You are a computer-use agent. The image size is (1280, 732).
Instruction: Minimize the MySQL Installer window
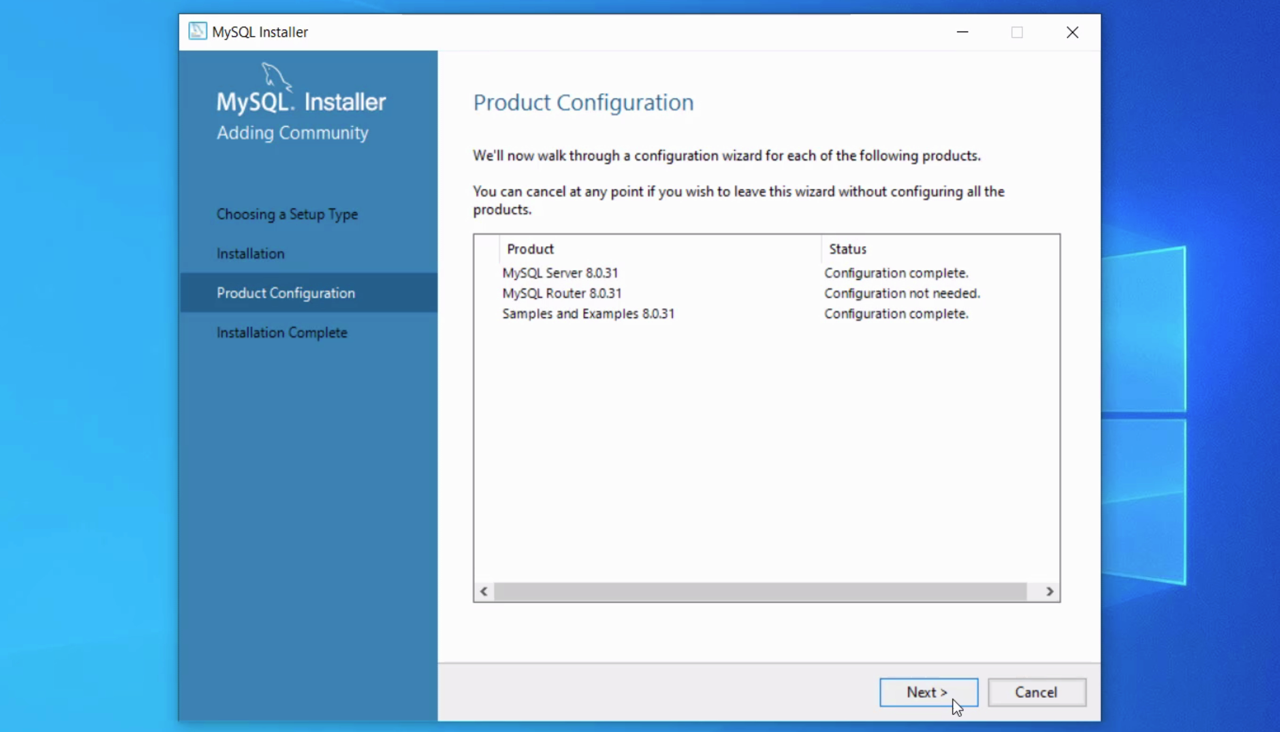tap(962, 32)
